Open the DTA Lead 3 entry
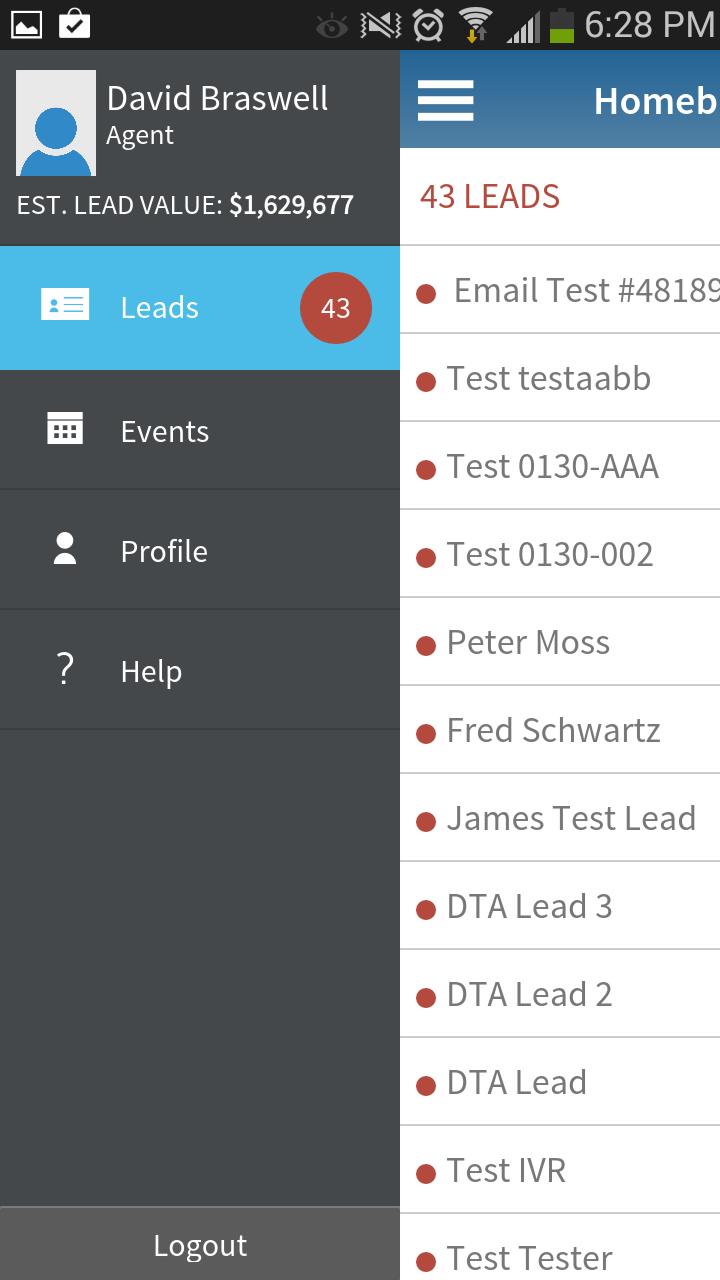 (529, 906)
